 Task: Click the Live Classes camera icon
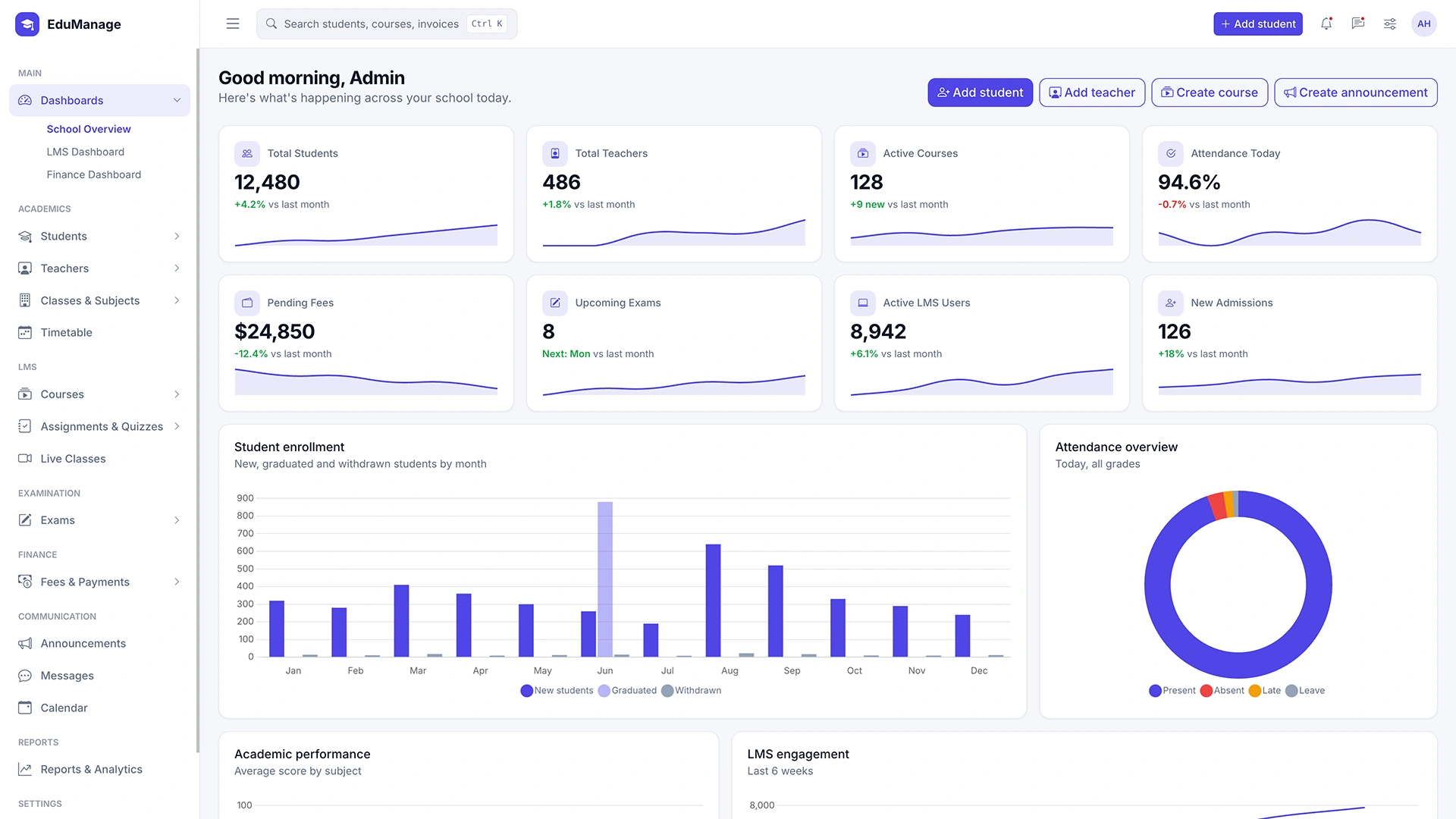click(x=25, y=459)
